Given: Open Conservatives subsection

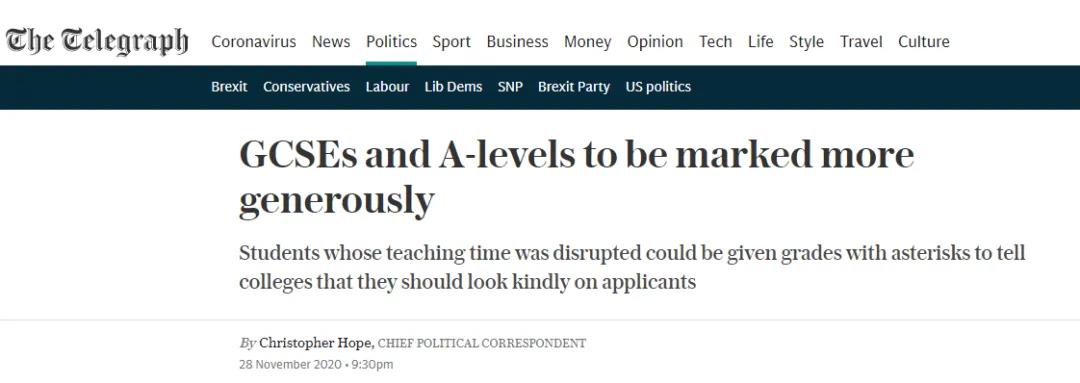Looking at the screenshot, I should click(x=307, y=87).
